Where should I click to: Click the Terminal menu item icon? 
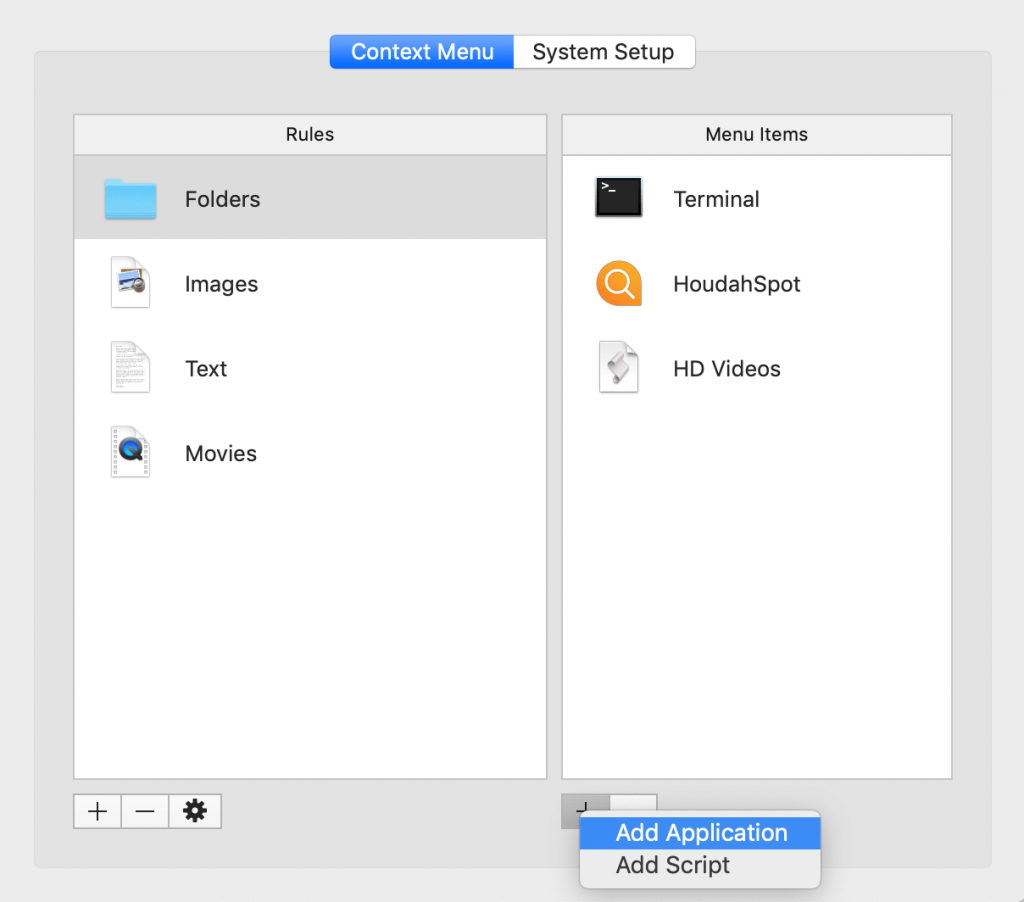[618, 197]
